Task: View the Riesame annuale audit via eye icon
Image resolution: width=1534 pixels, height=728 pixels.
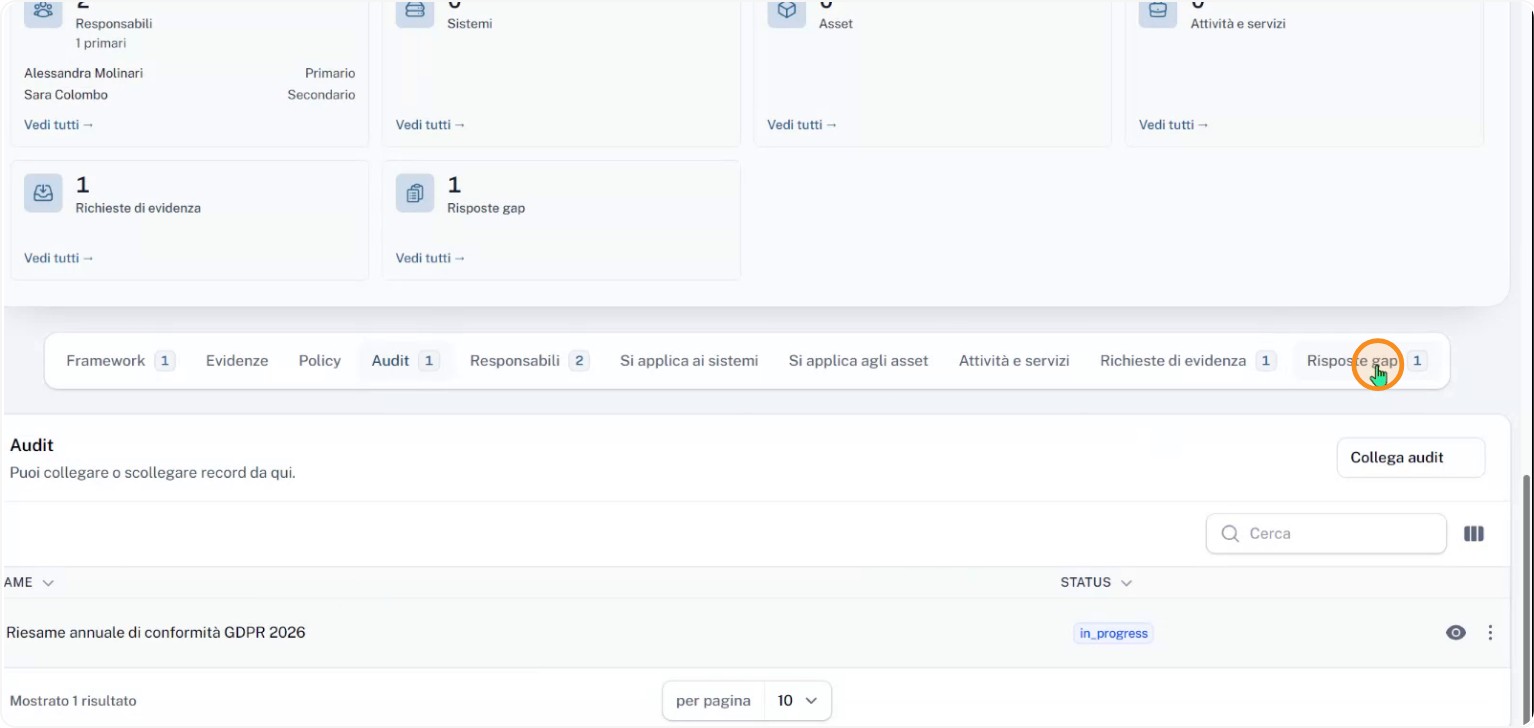Action: [x=1456, y=633]
